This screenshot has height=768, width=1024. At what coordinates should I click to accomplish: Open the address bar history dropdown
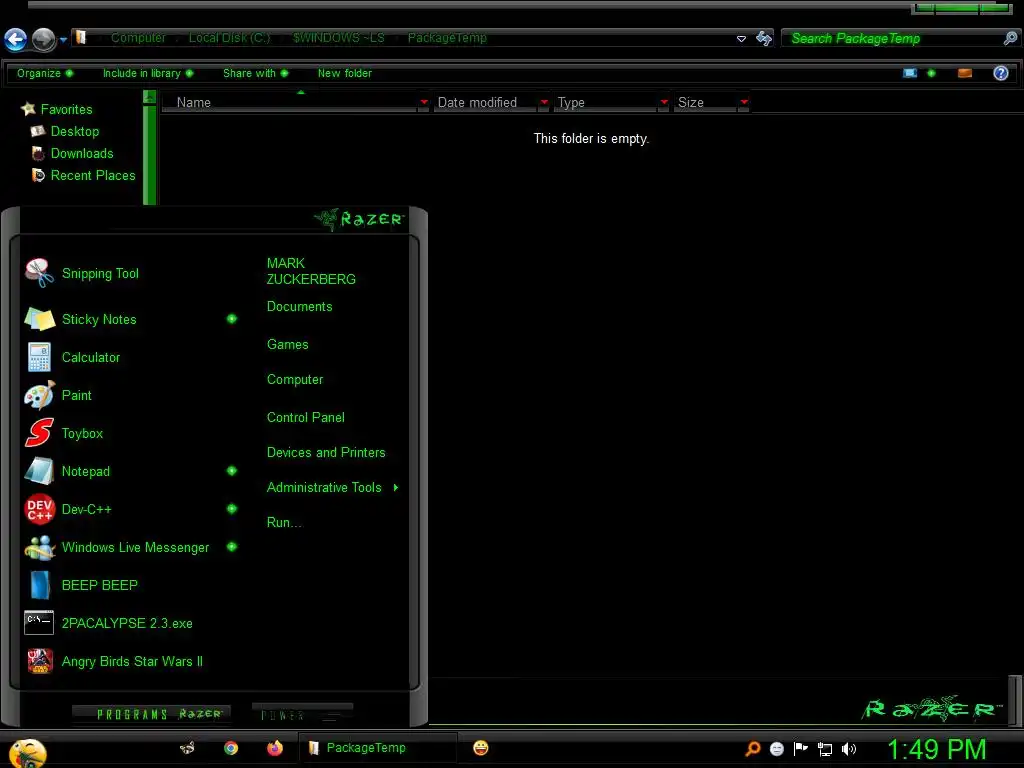point(741,39)
